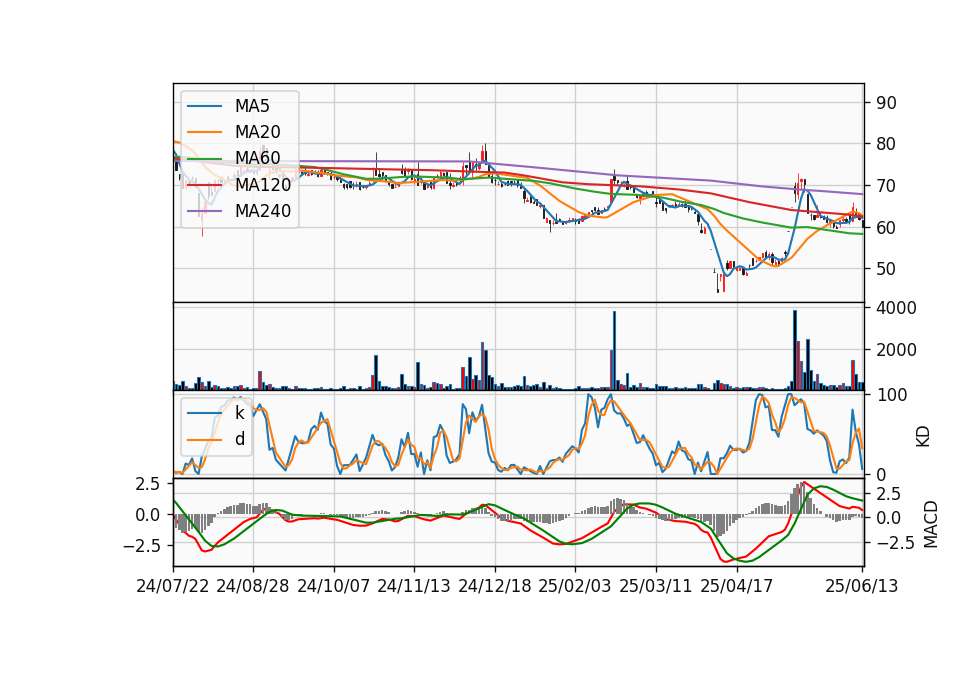Click the MA20 legend label
The width and height of the screenshot is (960, 690).
tap(257, 132)
